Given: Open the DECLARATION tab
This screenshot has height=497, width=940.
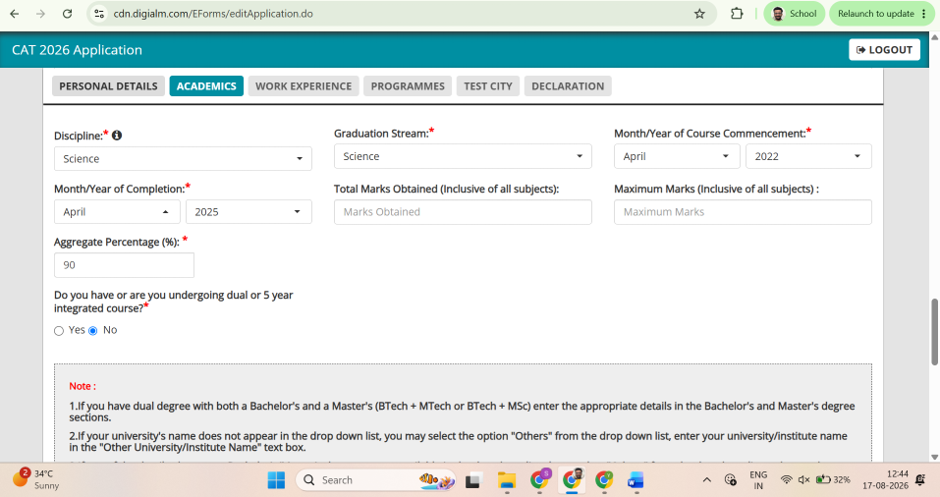Looking at the screenshot, I should click(x=568, y=86).
